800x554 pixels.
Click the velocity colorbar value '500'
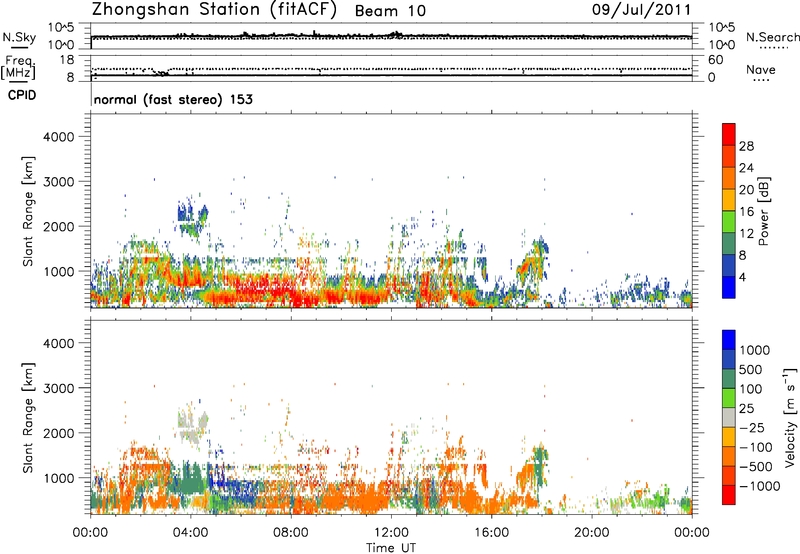(x=750, y=369)
